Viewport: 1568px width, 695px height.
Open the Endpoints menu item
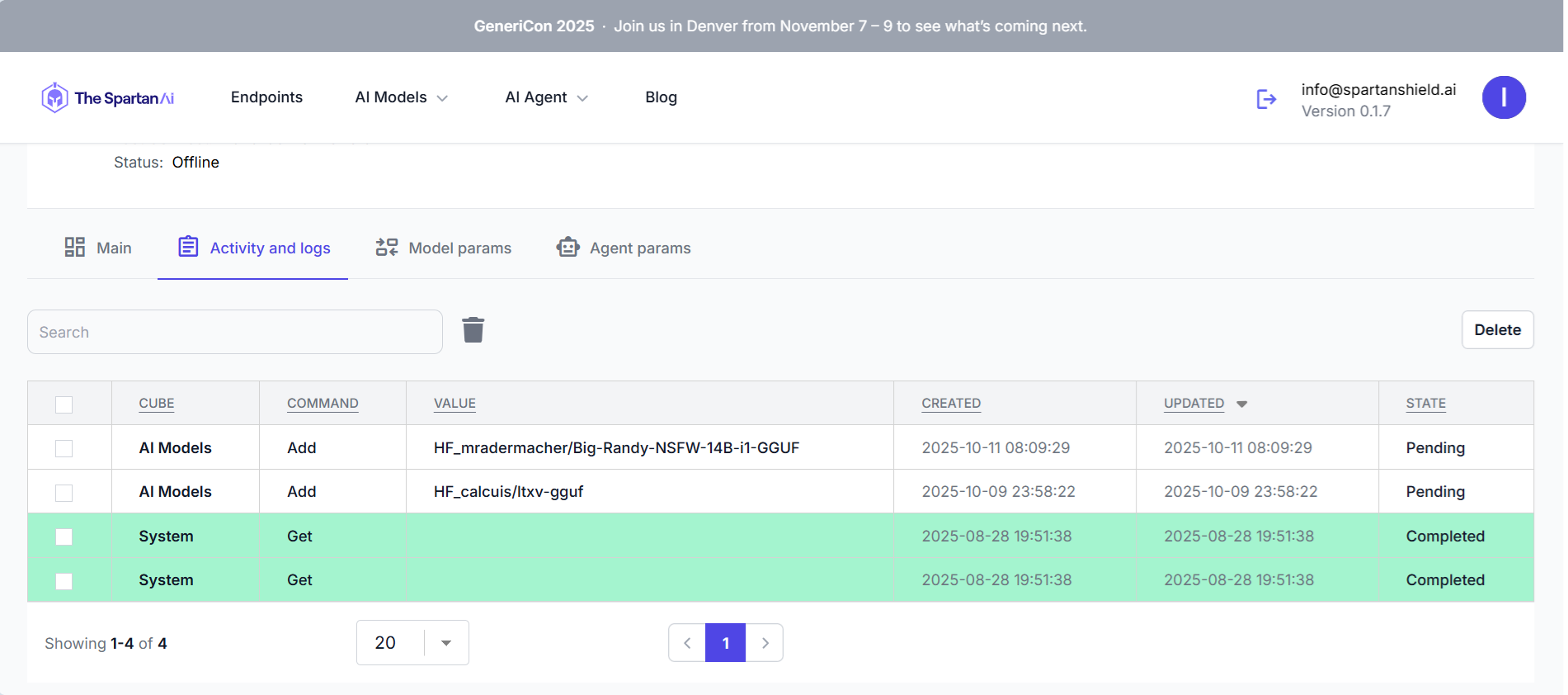click(266, 97)
